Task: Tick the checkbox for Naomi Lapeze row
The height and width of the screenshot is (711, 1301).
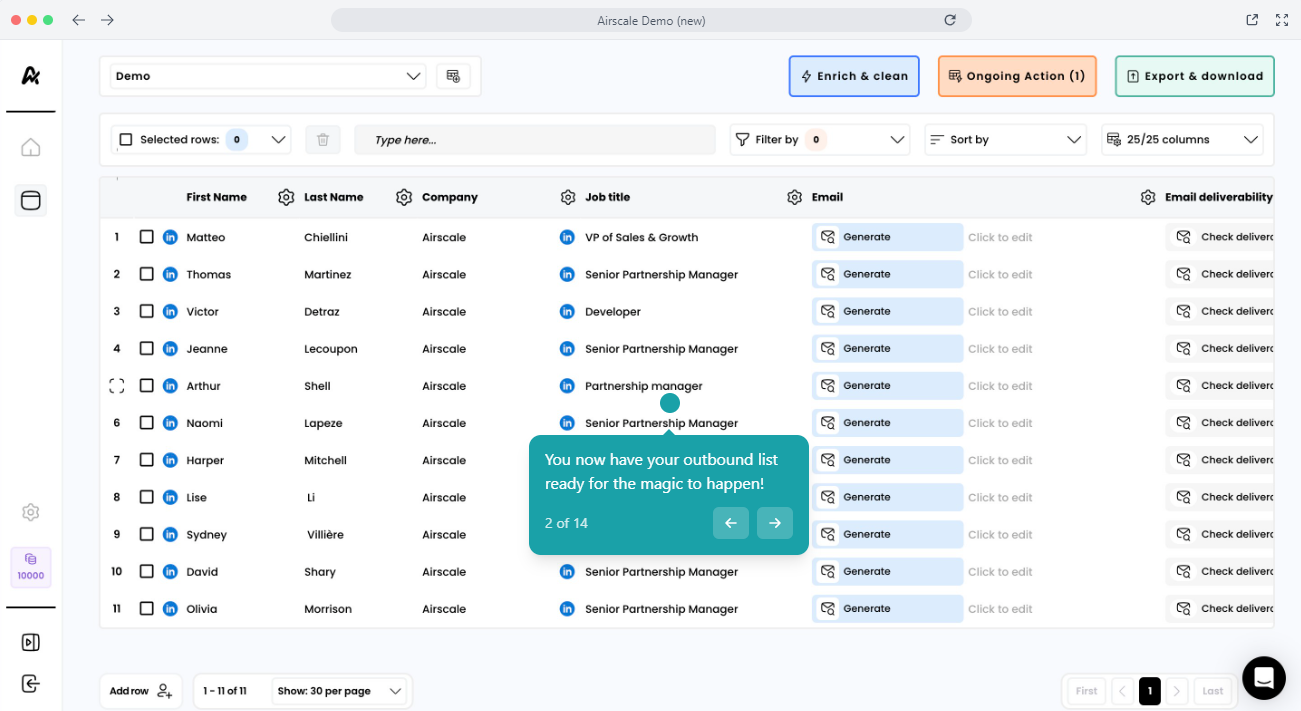Action: pyautogui.click(x=147, y=423)
